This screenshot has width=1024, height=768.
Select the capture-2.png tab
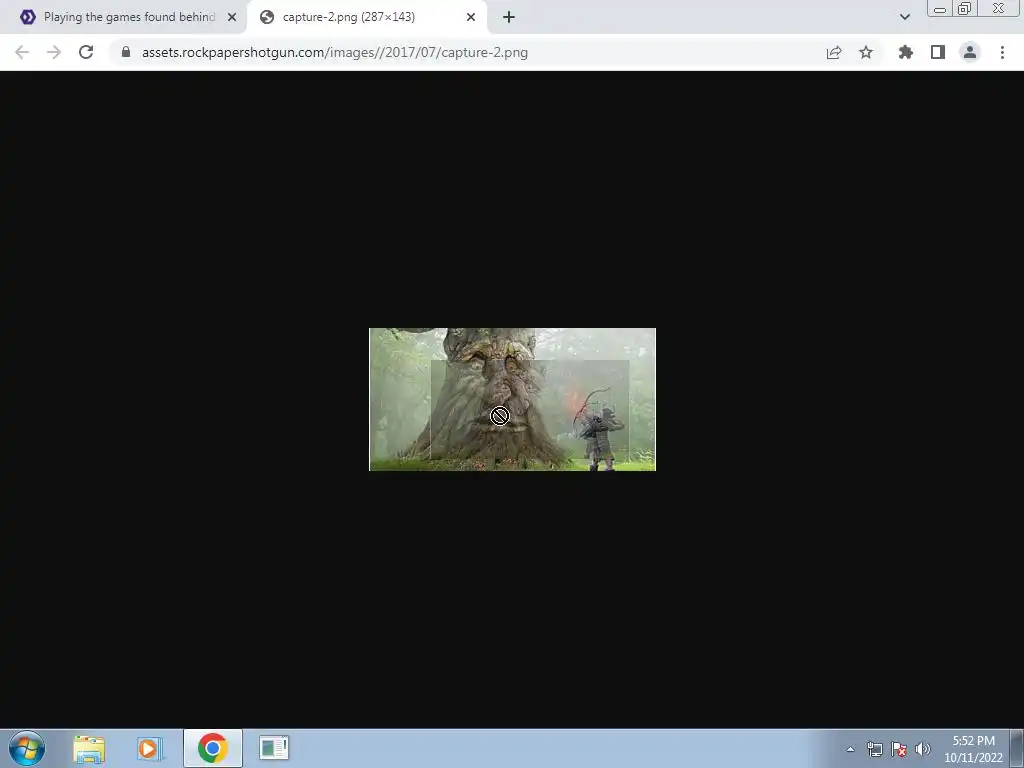tap(369, 17)
